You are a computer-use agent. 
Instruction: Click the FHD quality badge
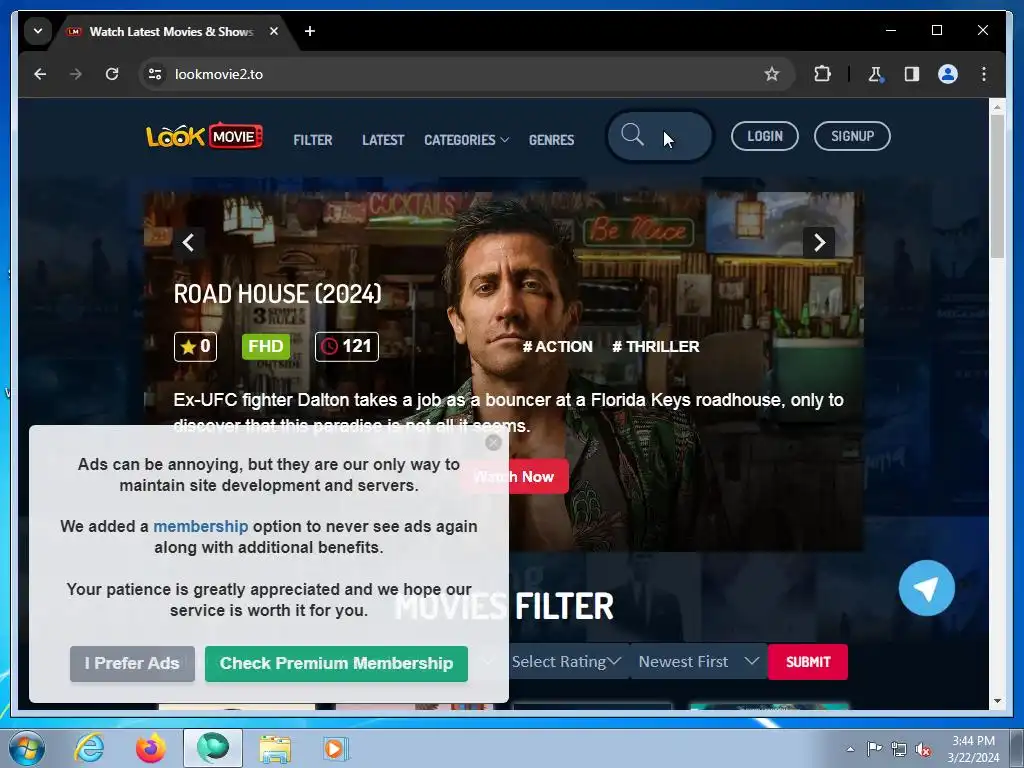(266, 346)
